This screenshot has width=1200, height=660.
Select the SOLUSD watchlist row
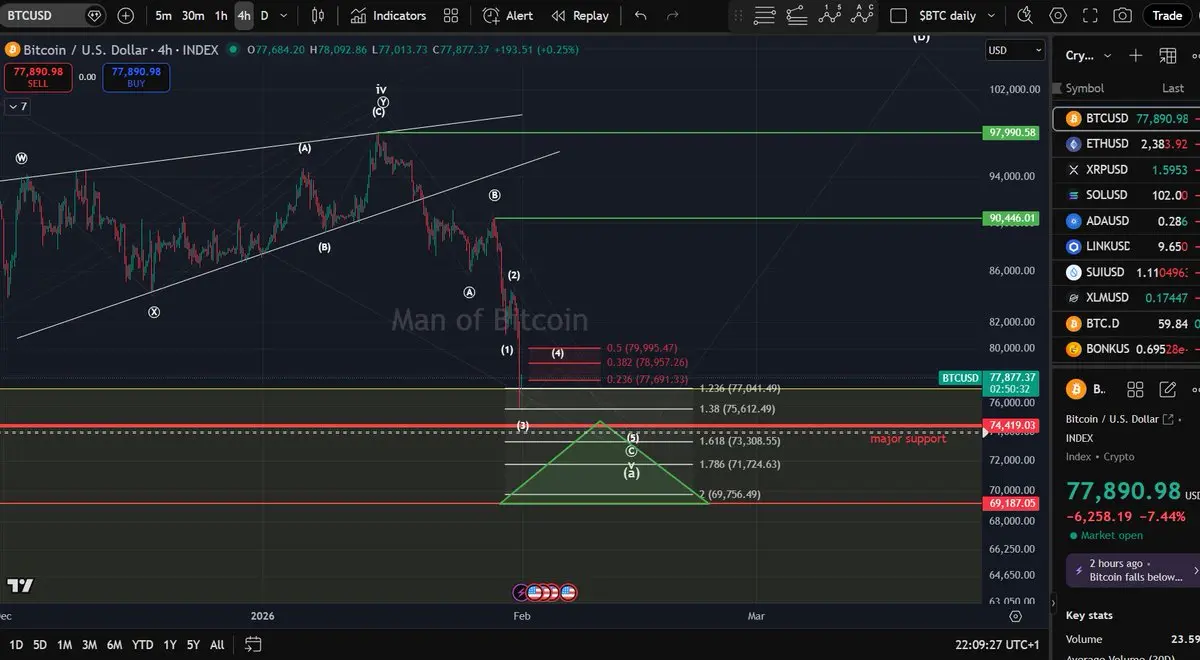[1126, 195]
